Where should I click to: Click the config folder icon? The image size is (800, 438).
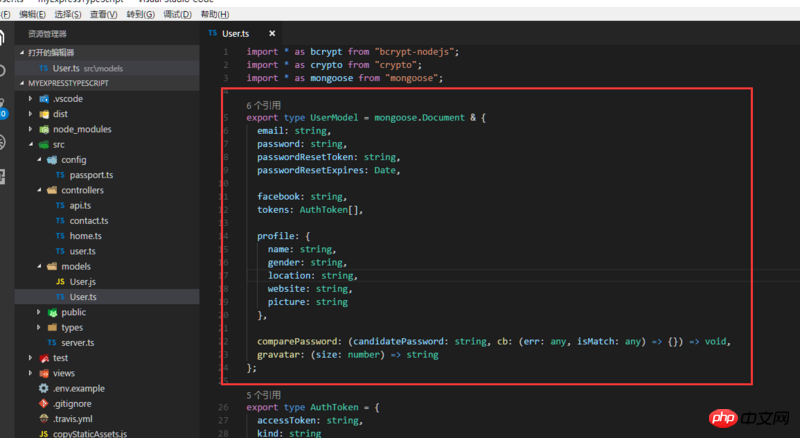point(52,160)
